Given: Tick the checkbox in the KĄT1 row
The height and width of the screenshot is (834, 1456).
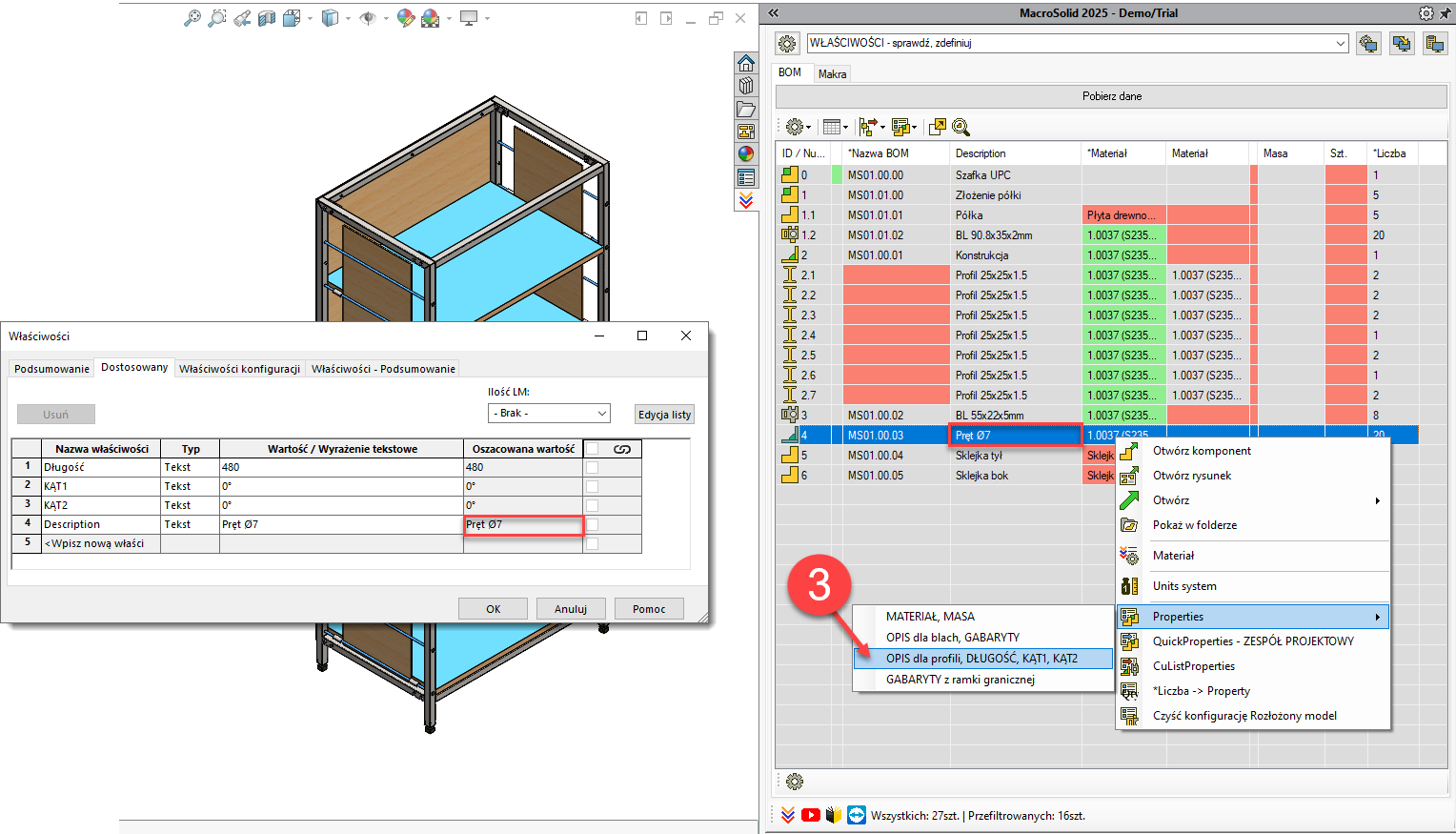Looking at the screenshot, I should tap(592, 486).
